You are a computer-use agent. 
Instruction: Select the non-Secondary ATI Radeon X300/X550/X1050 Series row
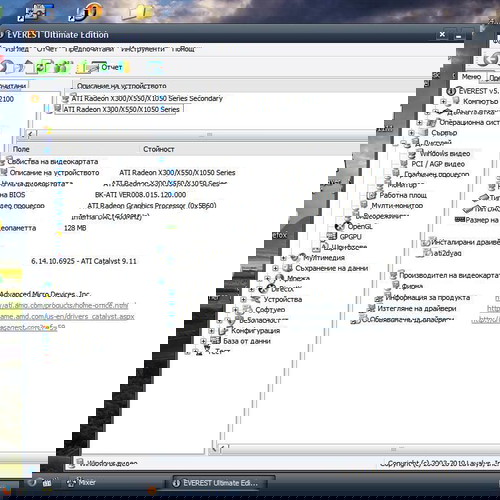(x=121, y=109)
